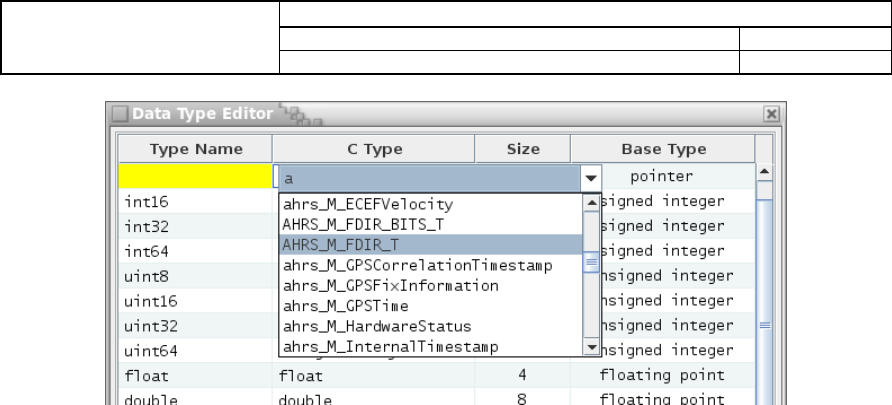Select the uint64 type name cell
Viewport: 892px width, 405px height.
[x=196, y=350]
